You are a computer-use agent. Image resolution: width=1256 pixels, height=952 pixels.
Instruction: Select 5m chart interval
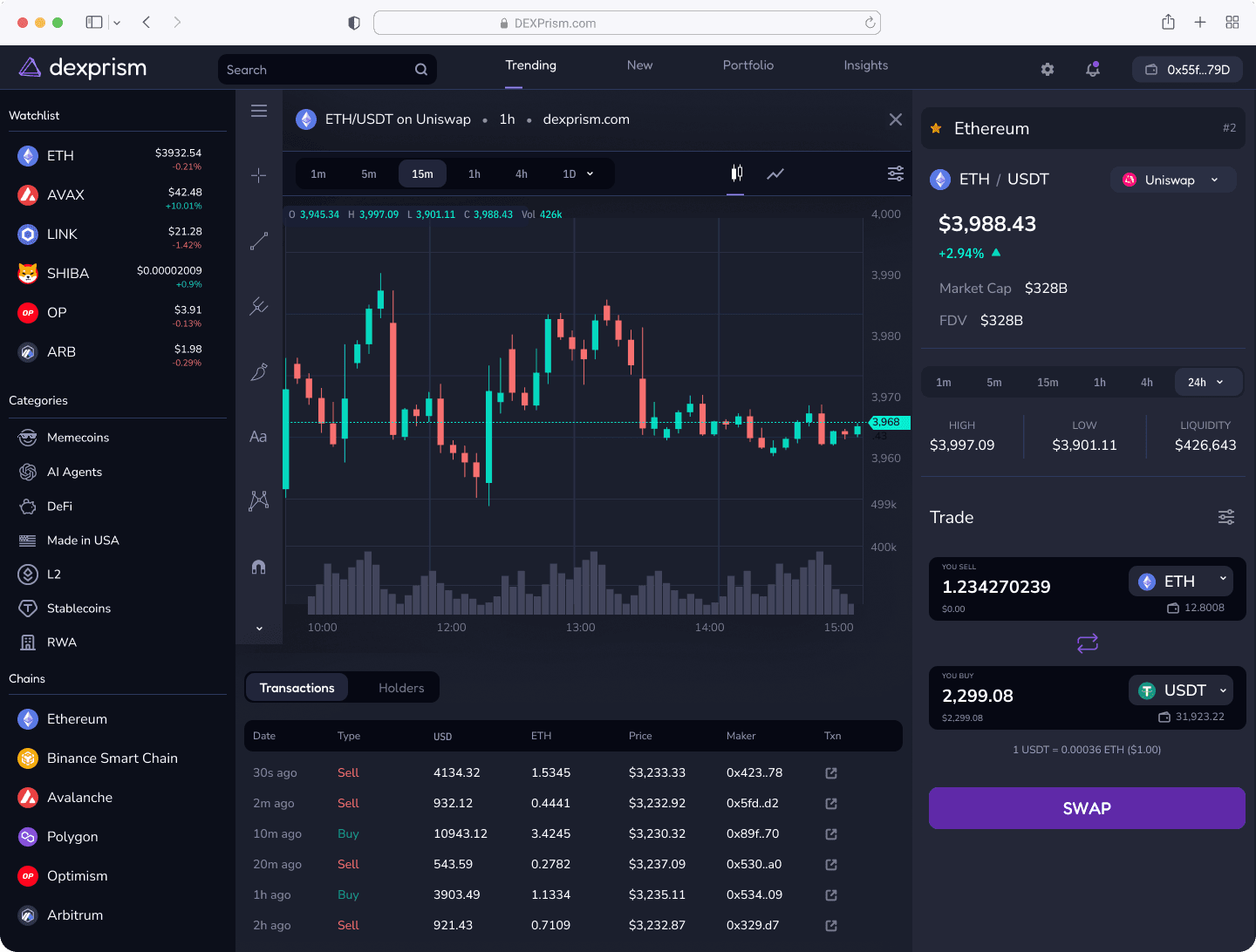pyautogui.click(x=369, y=173)
